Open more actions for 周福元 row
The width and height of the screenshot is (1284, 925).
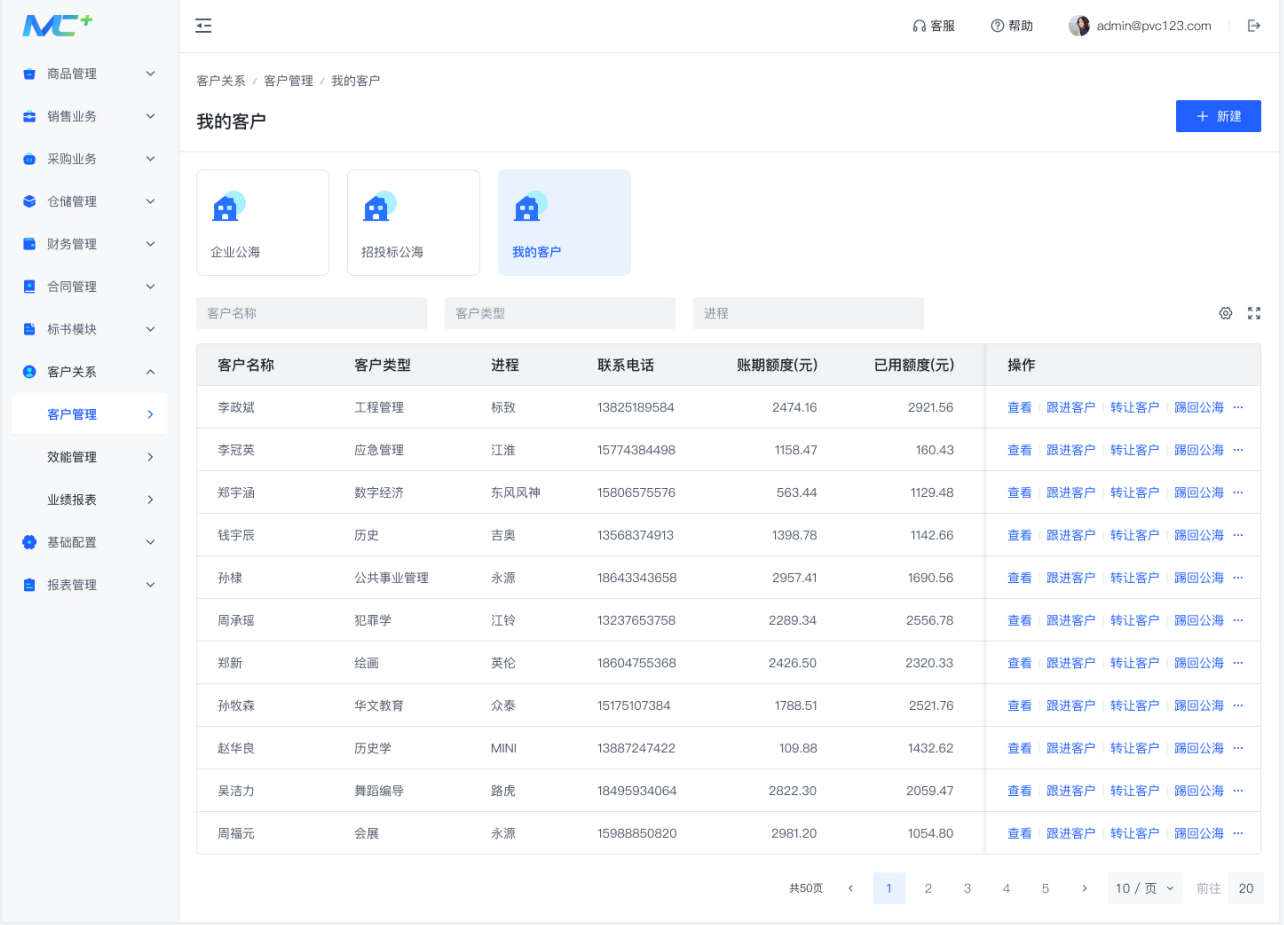pyautogui.click(x=1238, y=833)
